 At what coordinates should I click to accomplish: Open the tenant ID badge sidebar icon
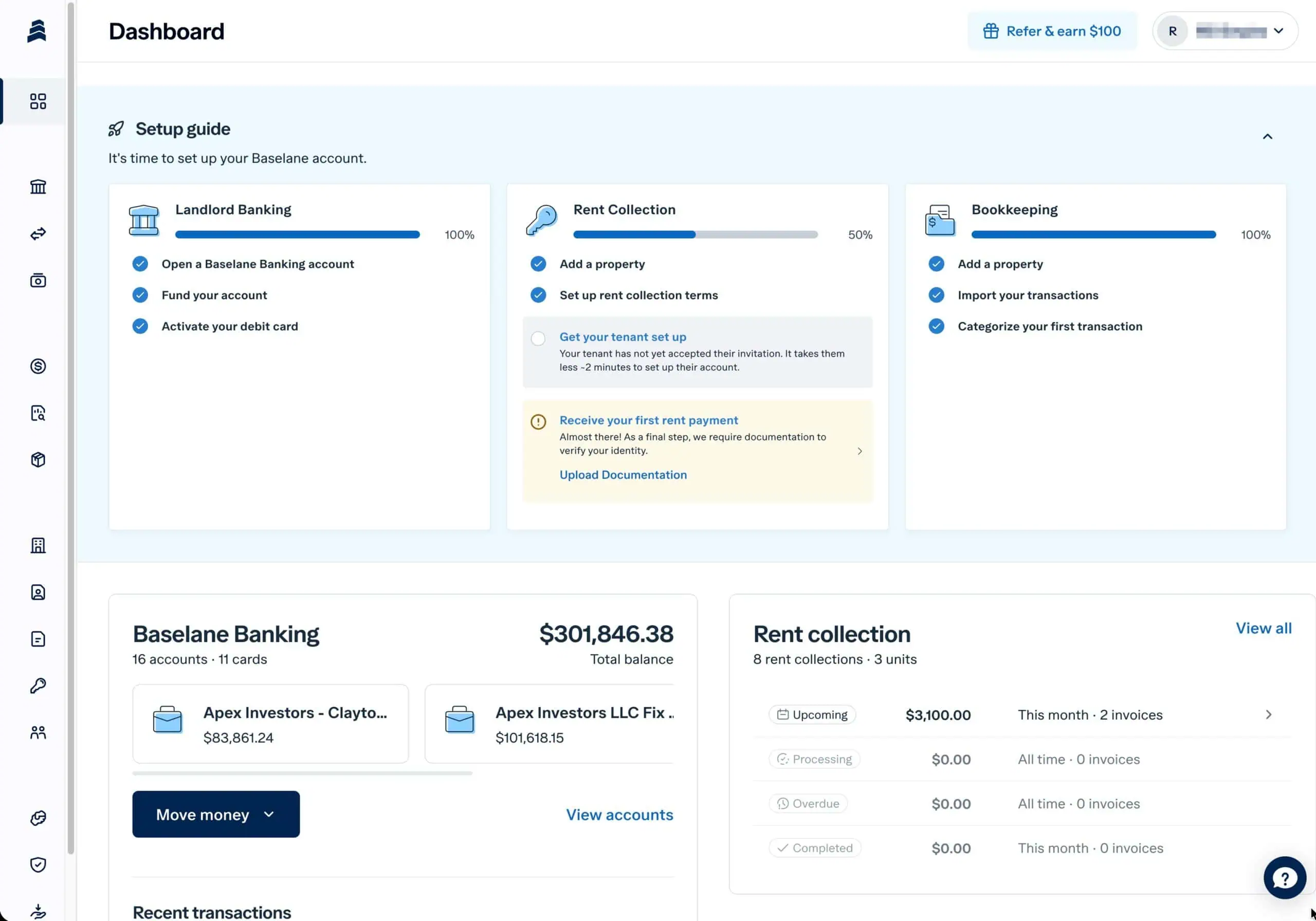(38, 592)
